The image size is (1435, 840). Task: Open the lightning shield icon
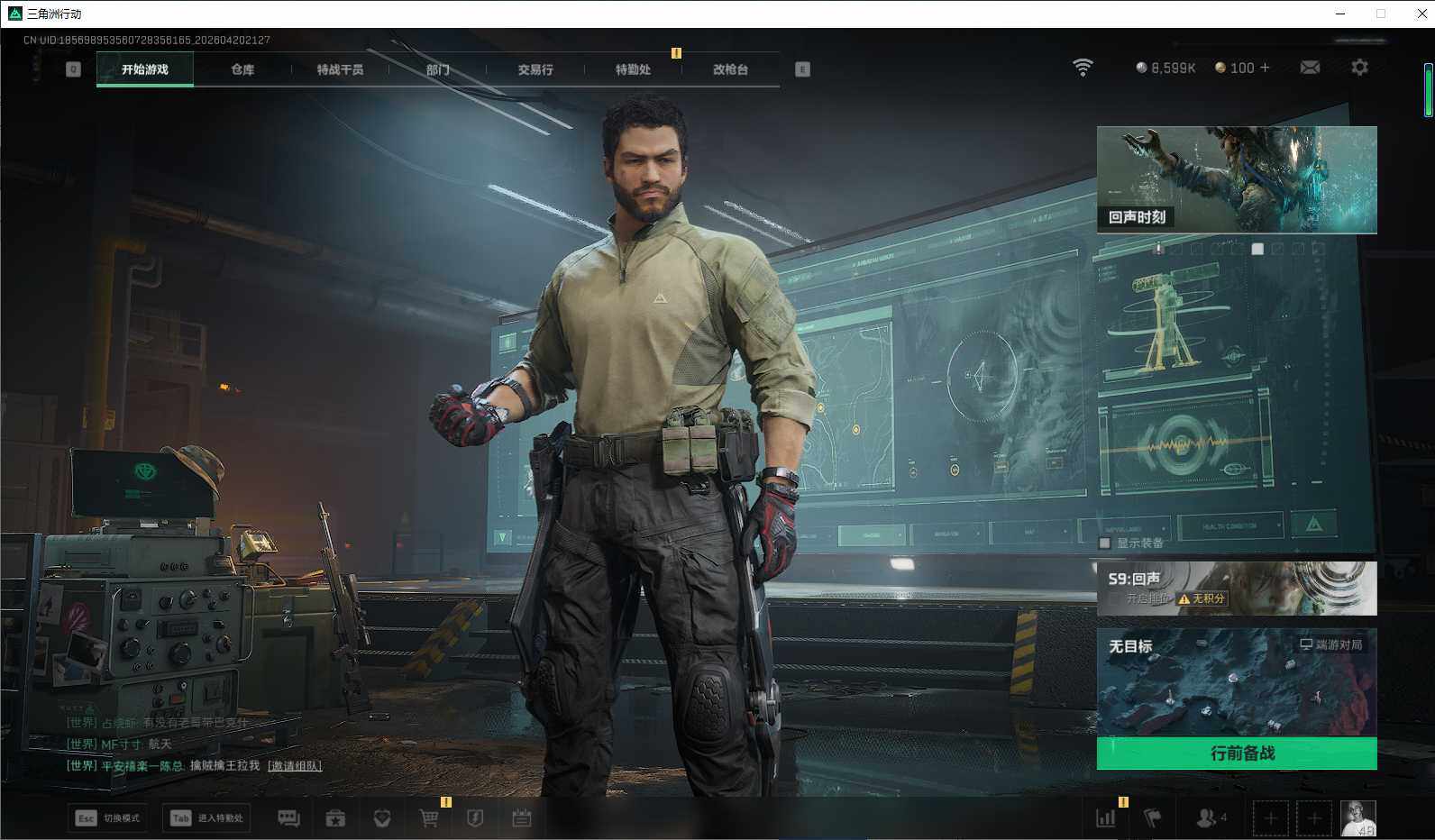475,818
